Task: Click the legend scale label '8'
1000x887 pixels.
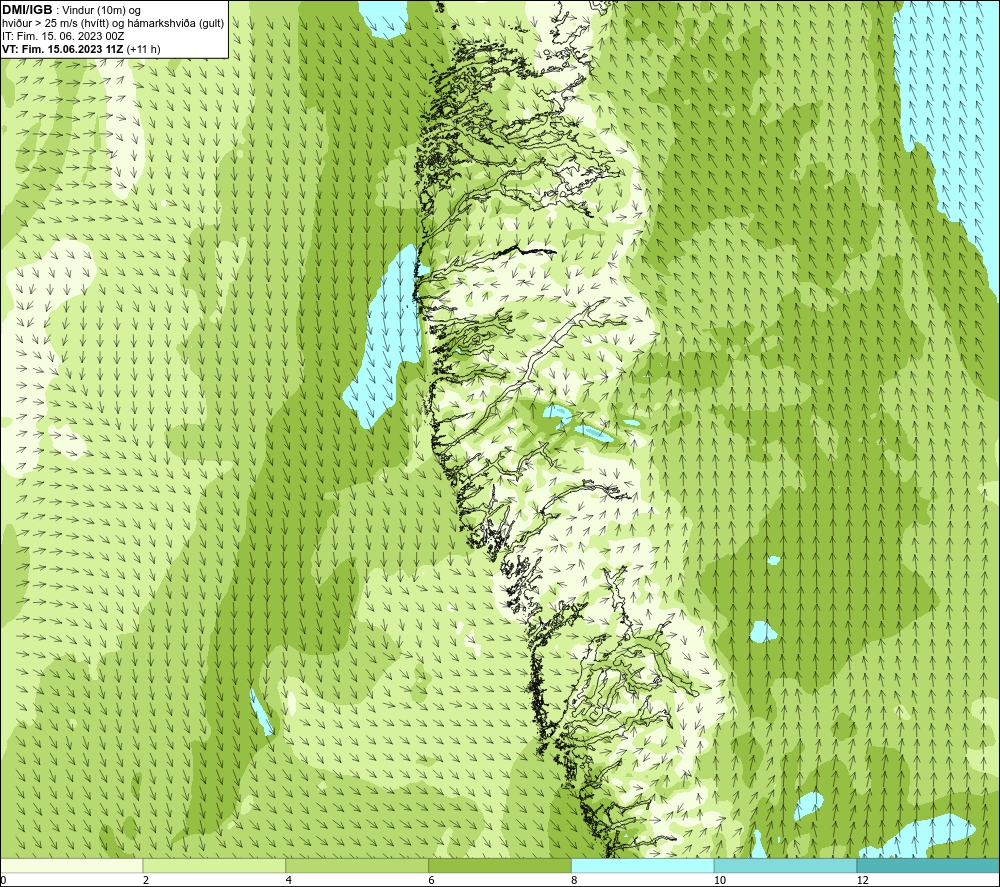Action: coord(575,881)
